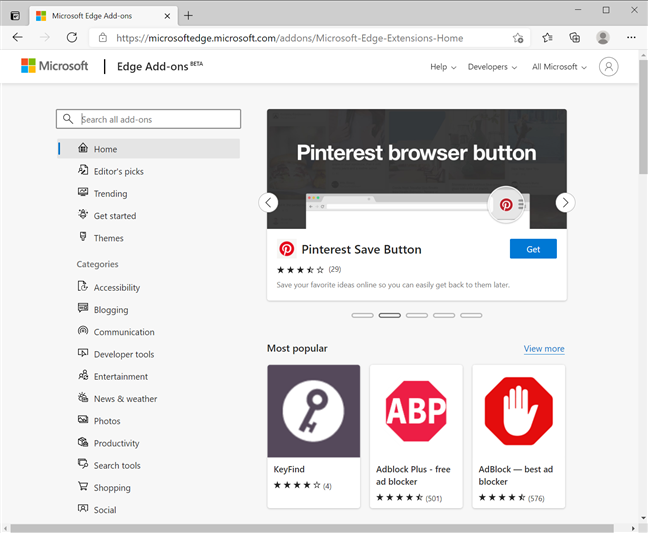This screenshot has height=533, width=648.
Task: Show previous carousel slide
Action: click(x=268, y=203)
